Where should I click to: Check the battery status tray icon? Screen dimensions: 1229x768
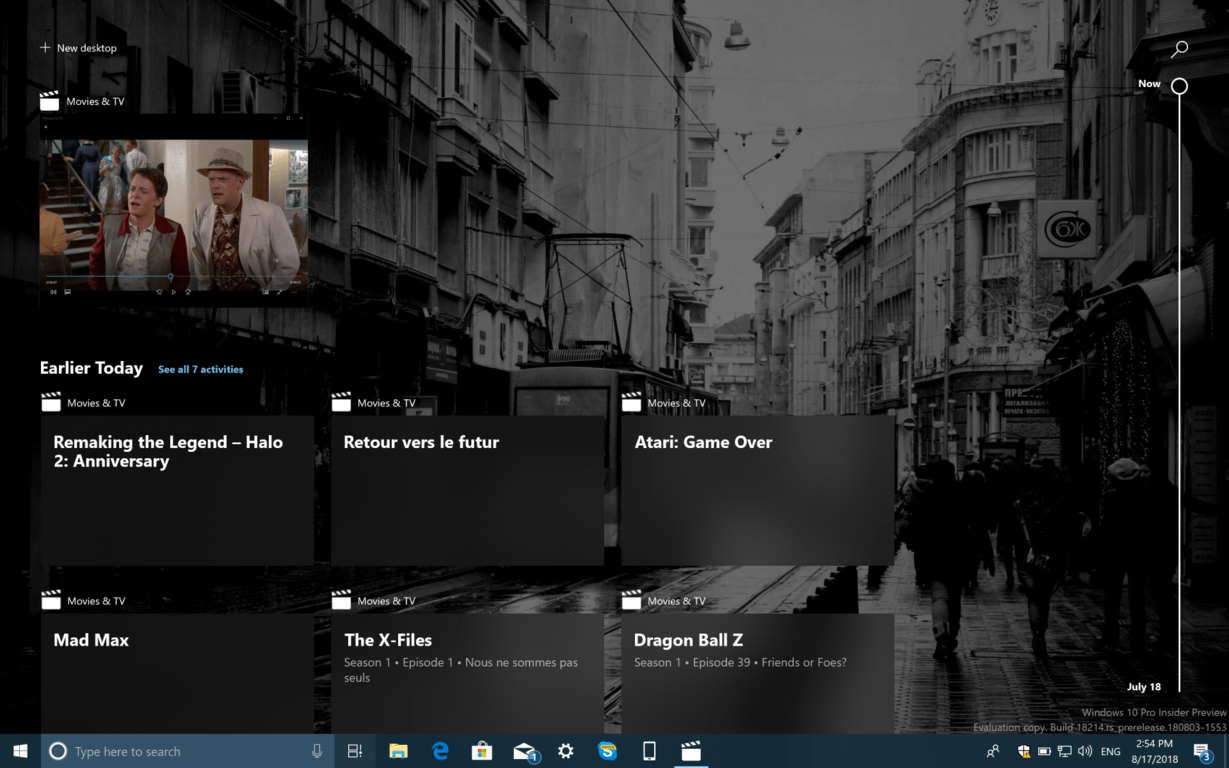pyautogui.click(x=1044, y=751)
